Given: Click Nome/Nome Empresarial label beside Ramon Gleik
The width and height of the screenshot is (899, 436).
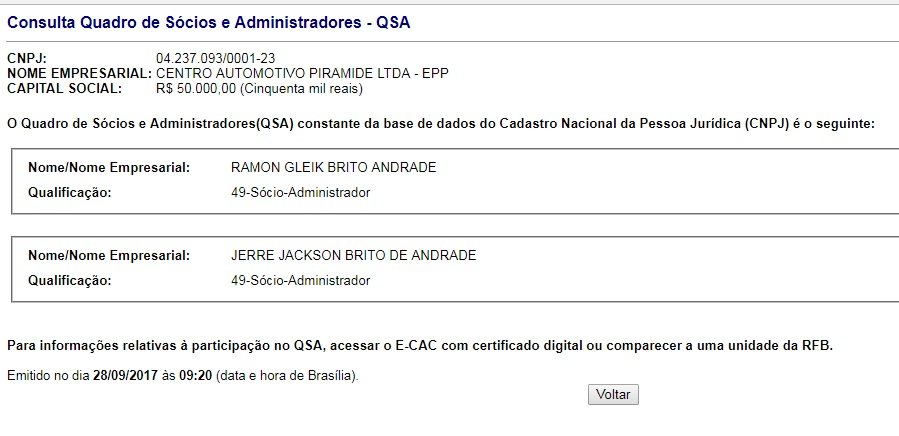Looking at the screenshot, I should click(x=109, y=167).
